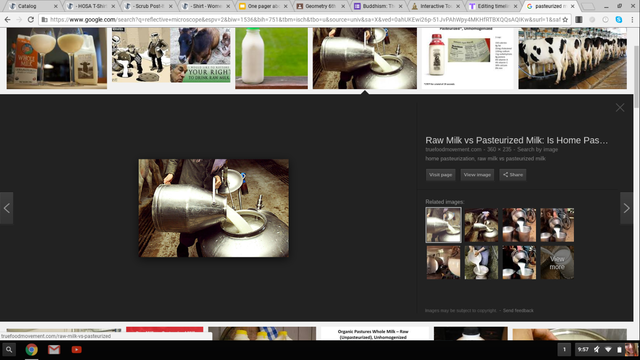Switch to the Scrub Post tab
The width and height of the screenshot is (640, 360).
pos(148,6)
